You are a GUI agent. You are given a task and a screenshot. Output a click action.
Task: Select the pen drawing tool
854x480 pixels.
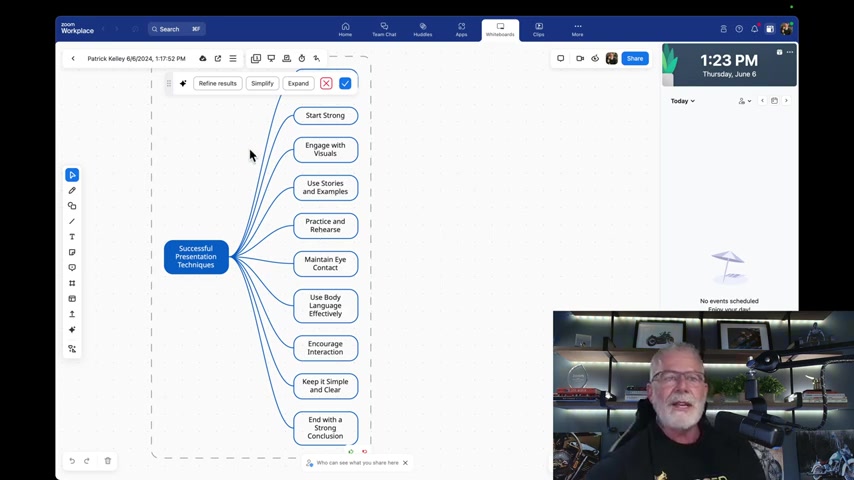point(72,191)
